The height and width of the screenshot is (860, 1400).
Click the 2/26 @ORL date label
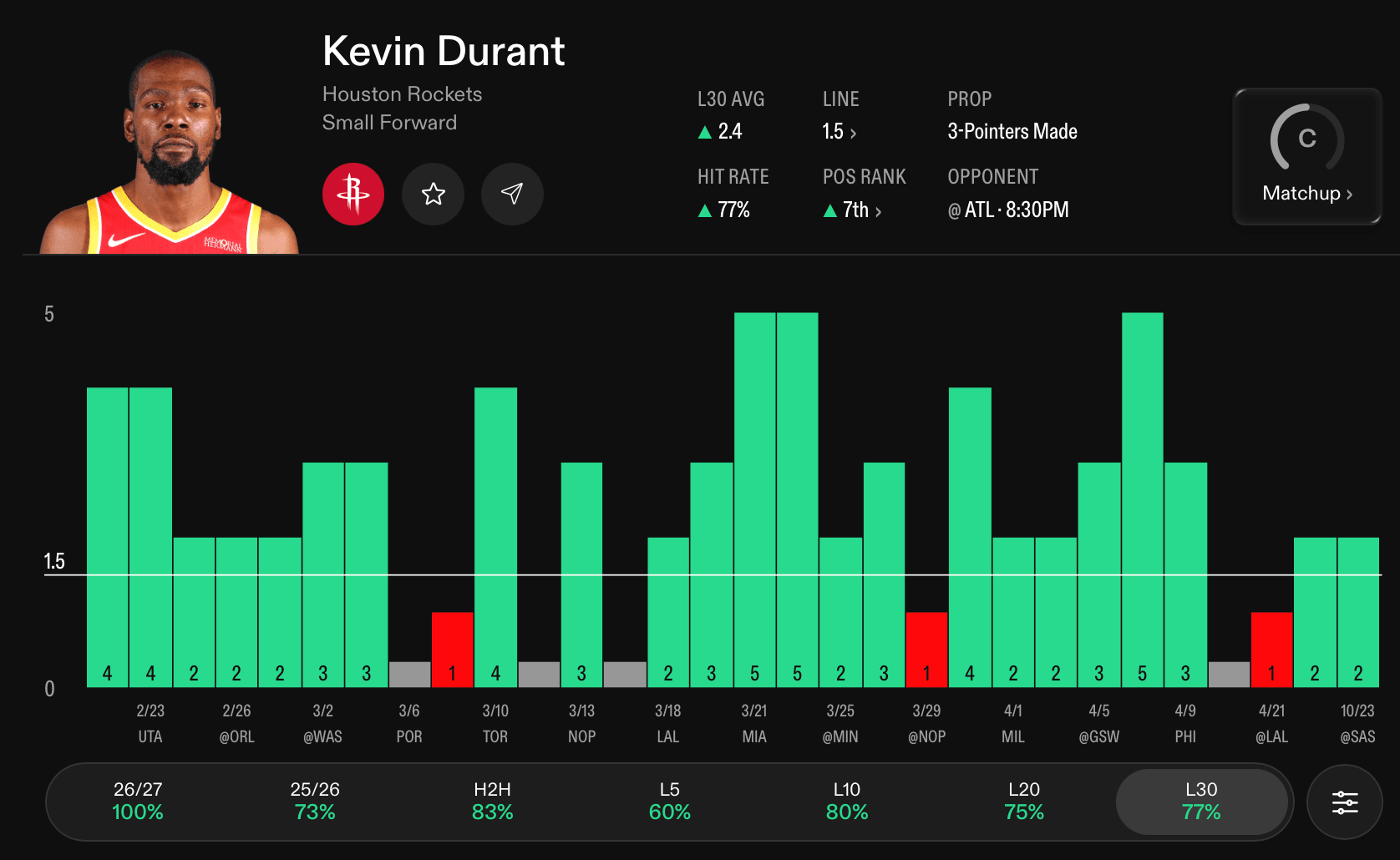click(x=236, y=723)
